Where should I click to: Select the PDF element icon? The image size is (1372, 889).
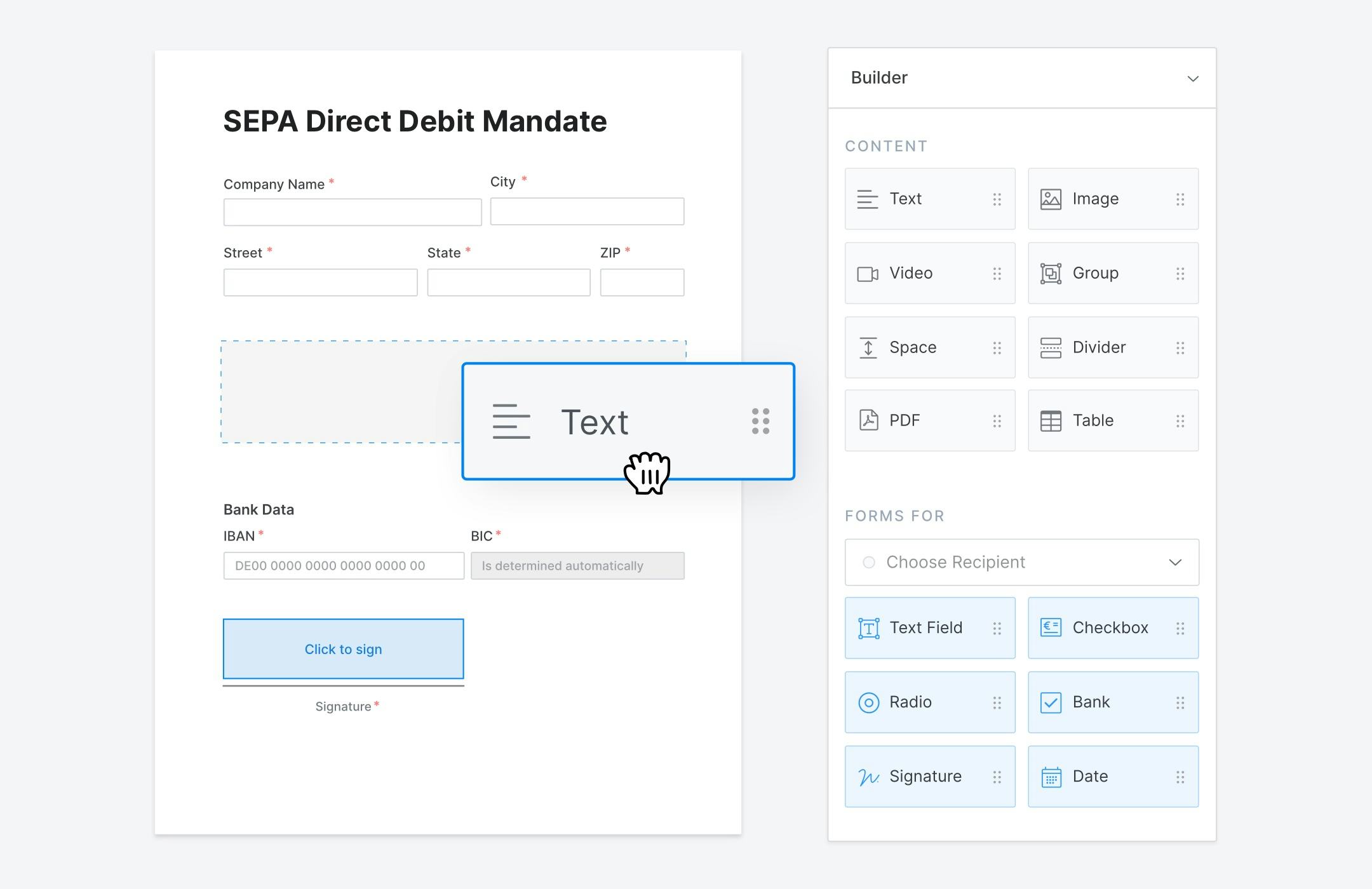click(x=870, y=420)
